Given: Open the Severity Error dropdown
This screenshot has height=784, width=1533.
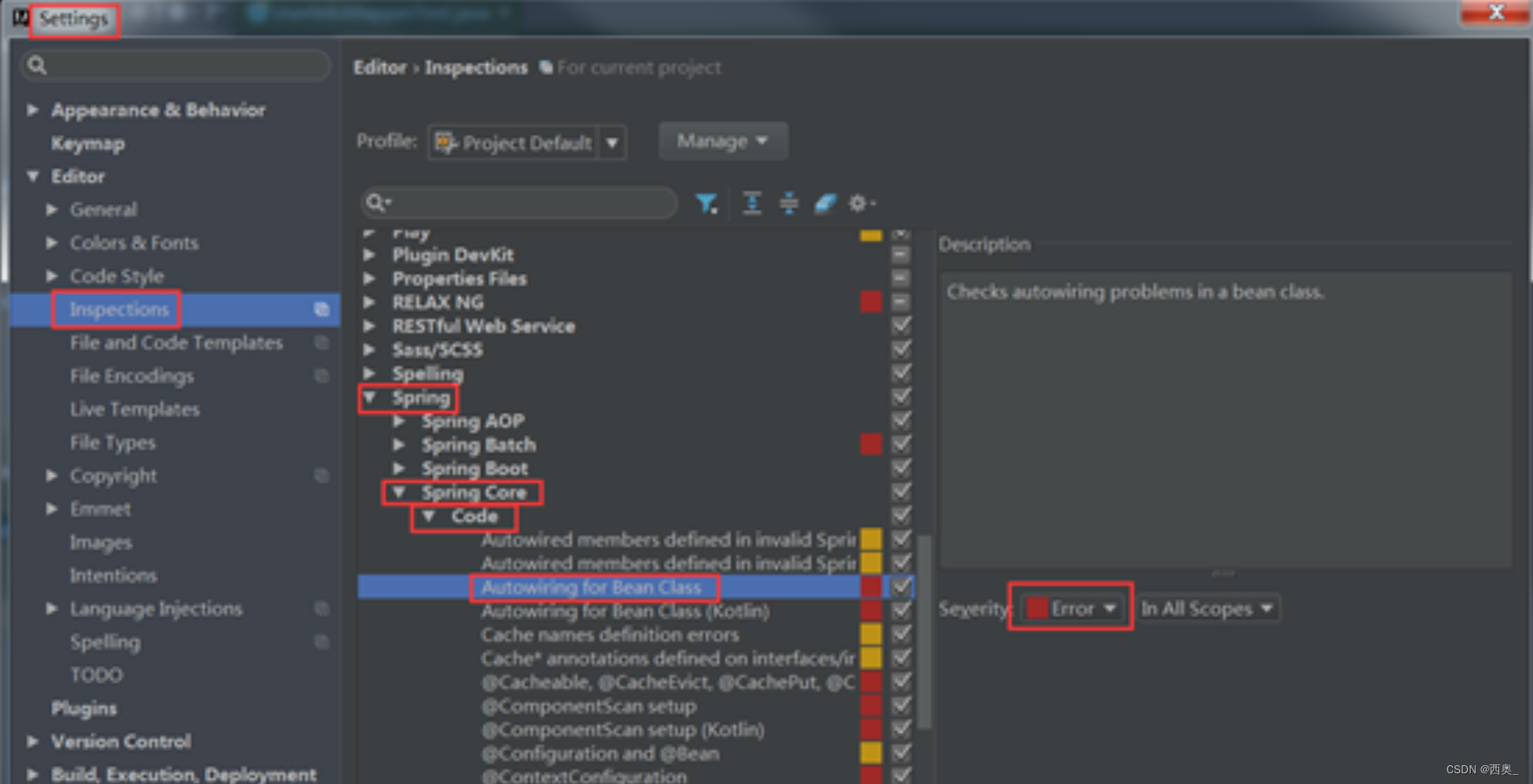Looking at the screenshot, I should click(1071, 608).
